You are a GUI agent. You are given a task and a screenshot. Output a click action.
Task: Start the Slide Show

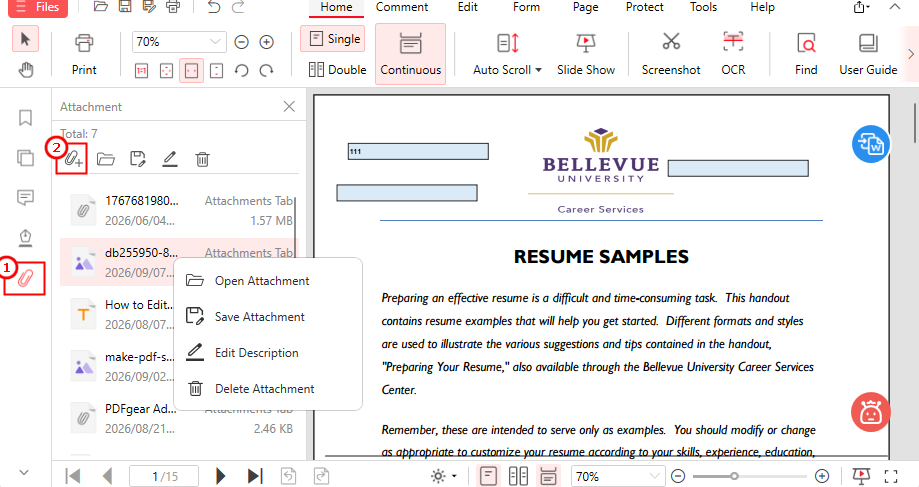pos(586,55)
